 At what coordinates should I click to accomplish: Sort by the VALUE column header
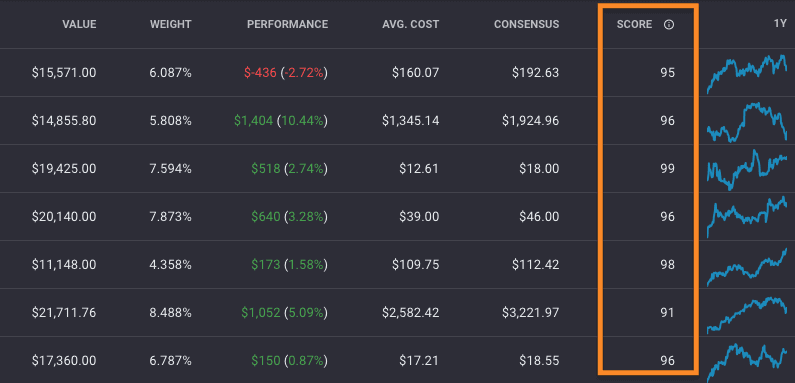click(x=79, y=24)
